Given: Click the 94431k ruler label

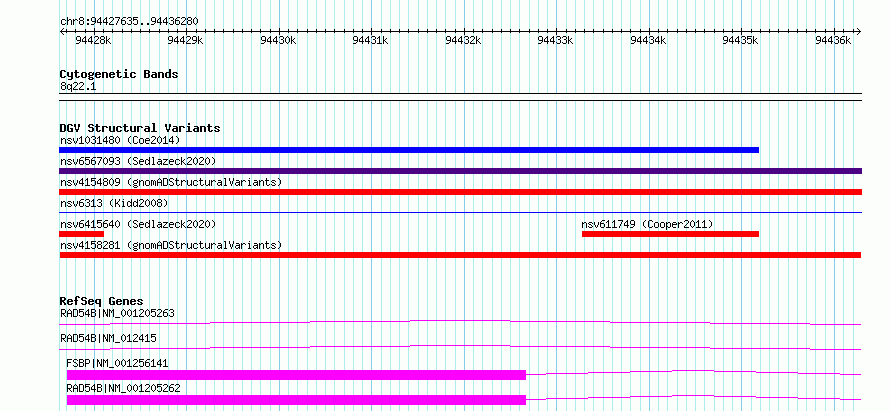Looking at the screenshot, I should [371, 40].
